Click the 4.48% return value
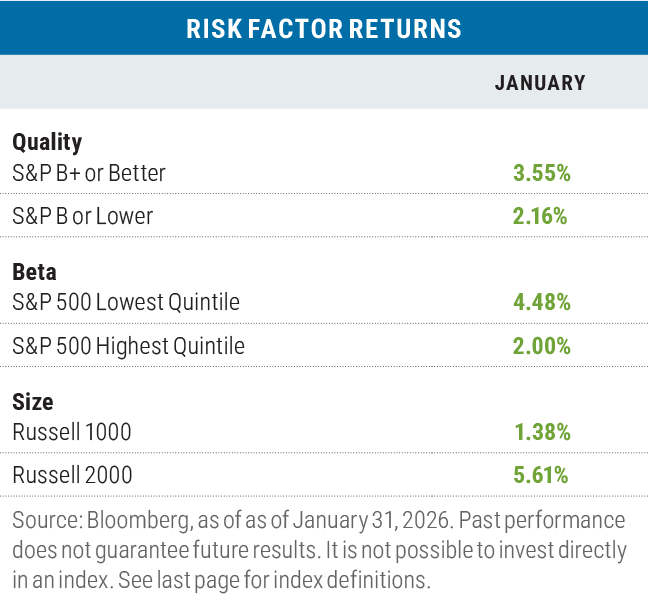This screenshot has height=602, width=649. pyautogui.click(x=541, y=302)
